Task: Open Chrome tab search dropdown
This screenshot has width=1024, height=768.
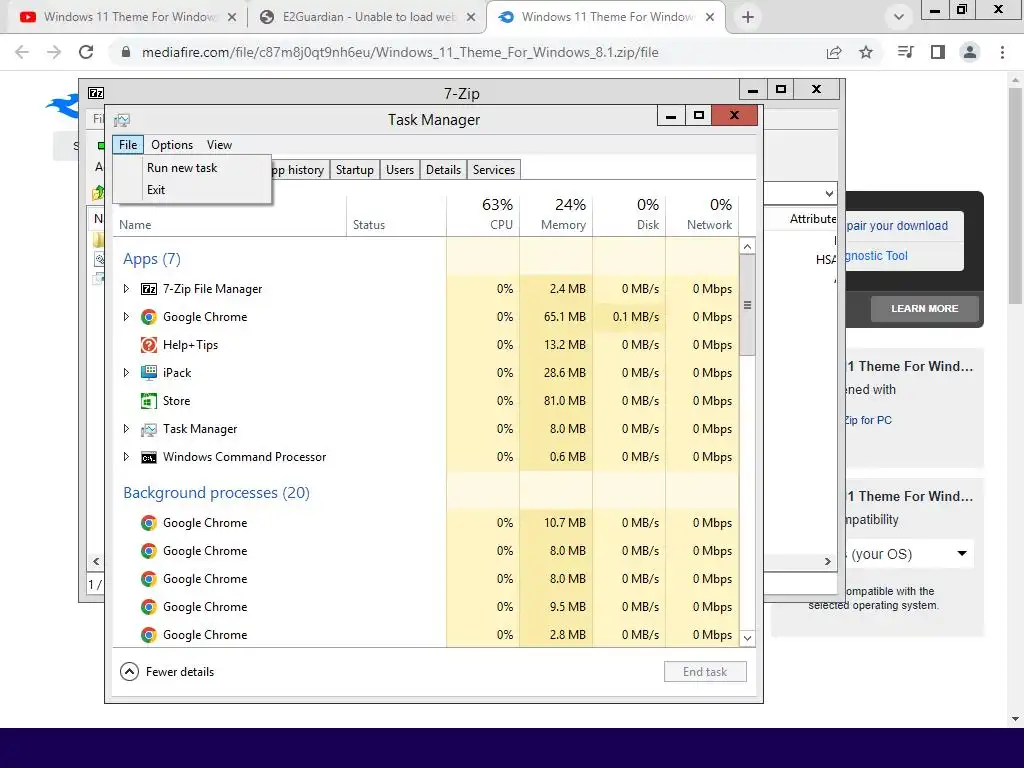Action: point(899,17)
